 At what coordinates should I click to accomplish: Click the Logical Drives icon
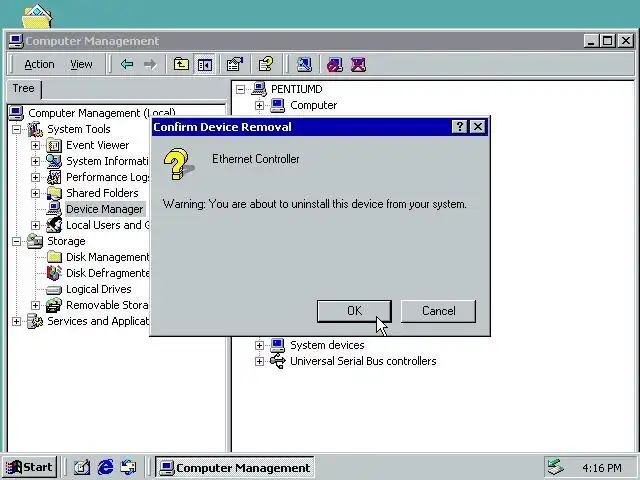tap(54, 290)
